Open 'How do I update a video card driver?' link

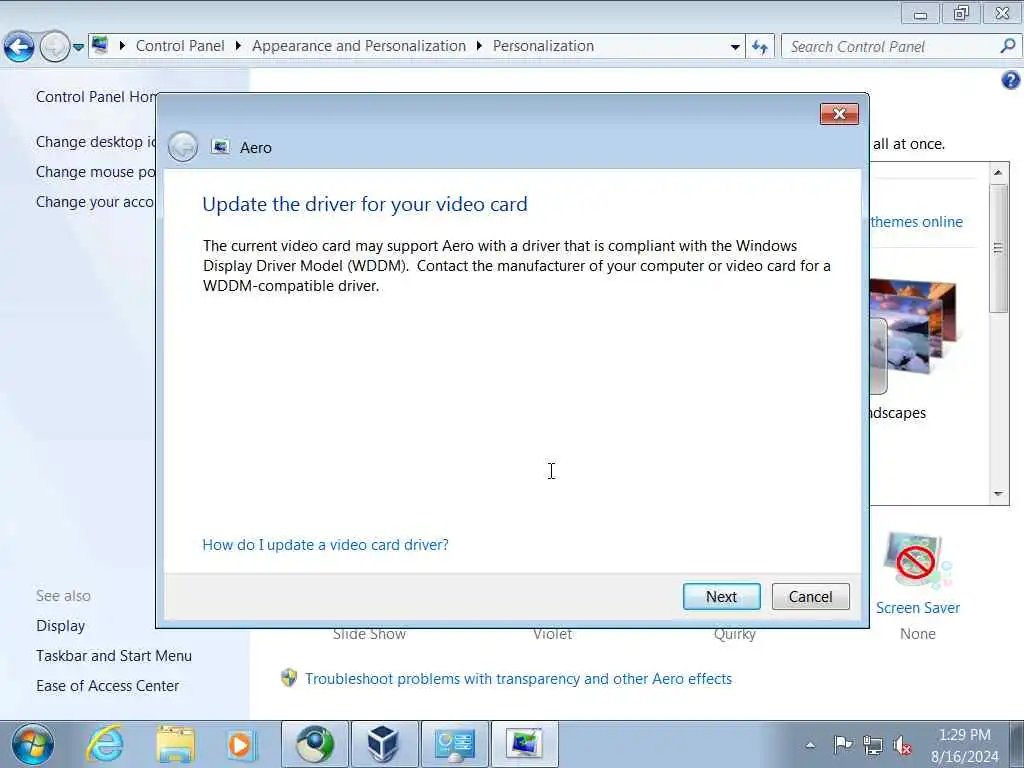pyautogui.click(x=325, y=545)
